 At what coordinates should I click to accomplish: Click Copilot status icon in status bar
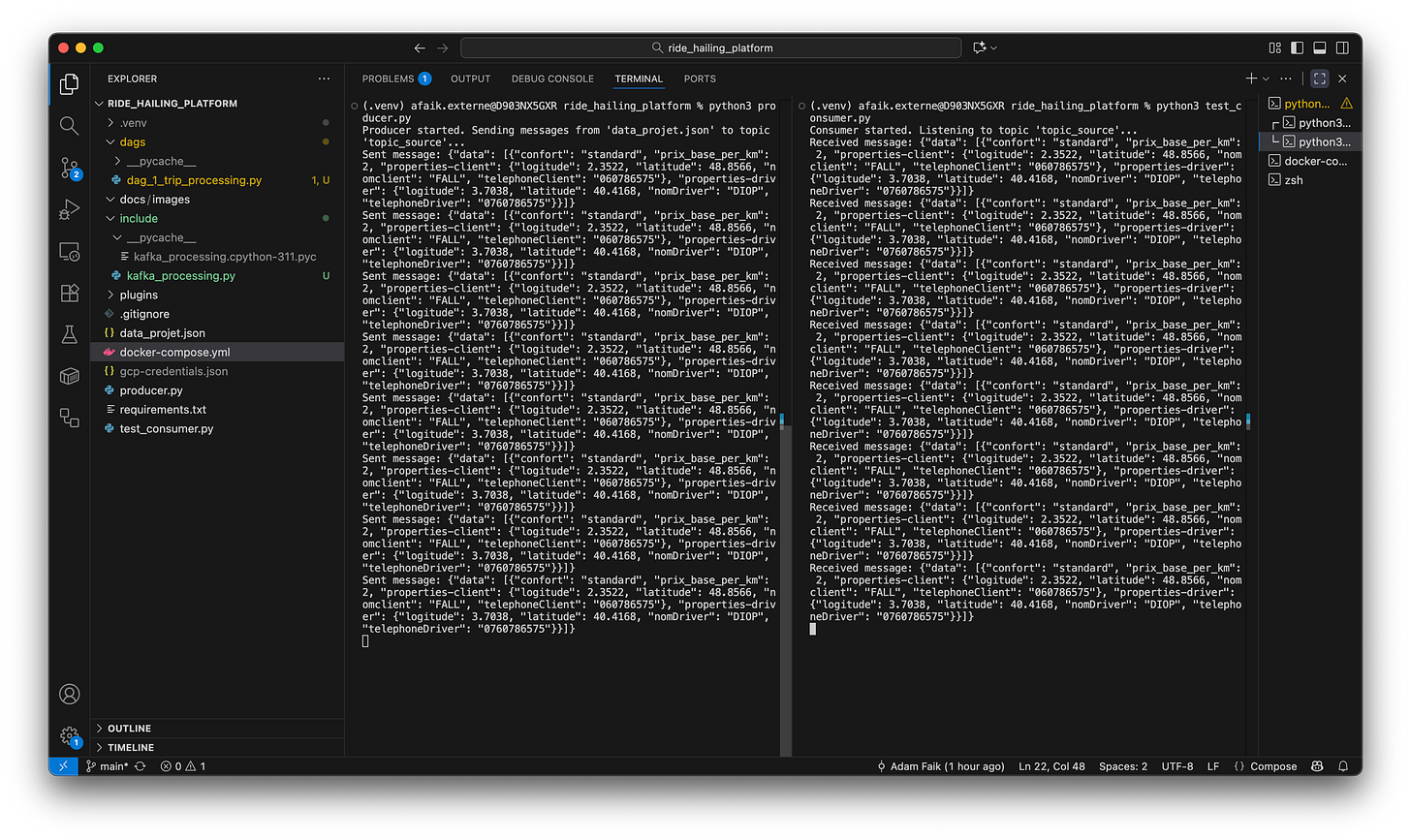[x=1317, y=765]
